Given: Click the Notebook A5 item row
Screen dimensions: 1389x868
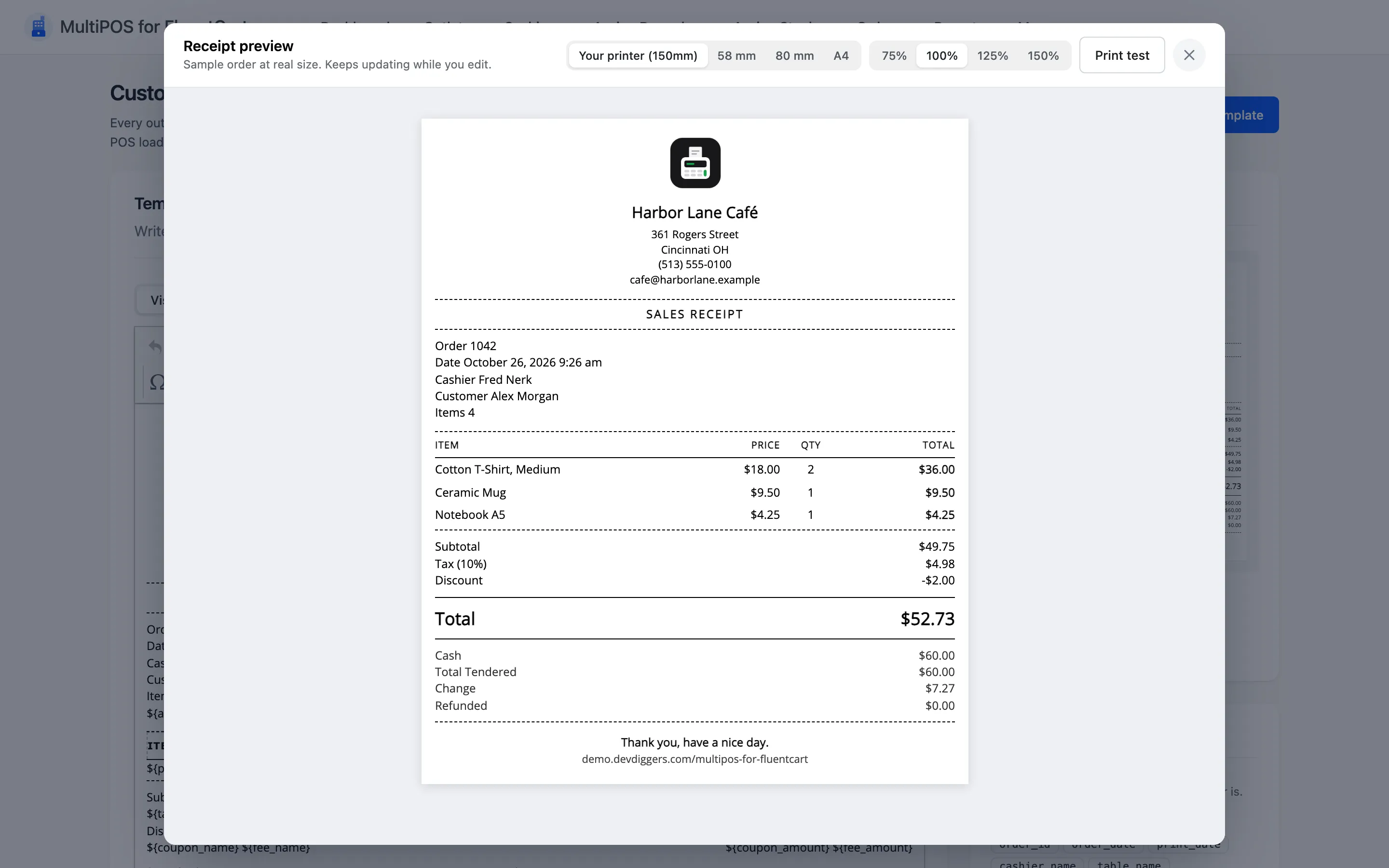Looking at the screenshot, I should coord(694,515).
